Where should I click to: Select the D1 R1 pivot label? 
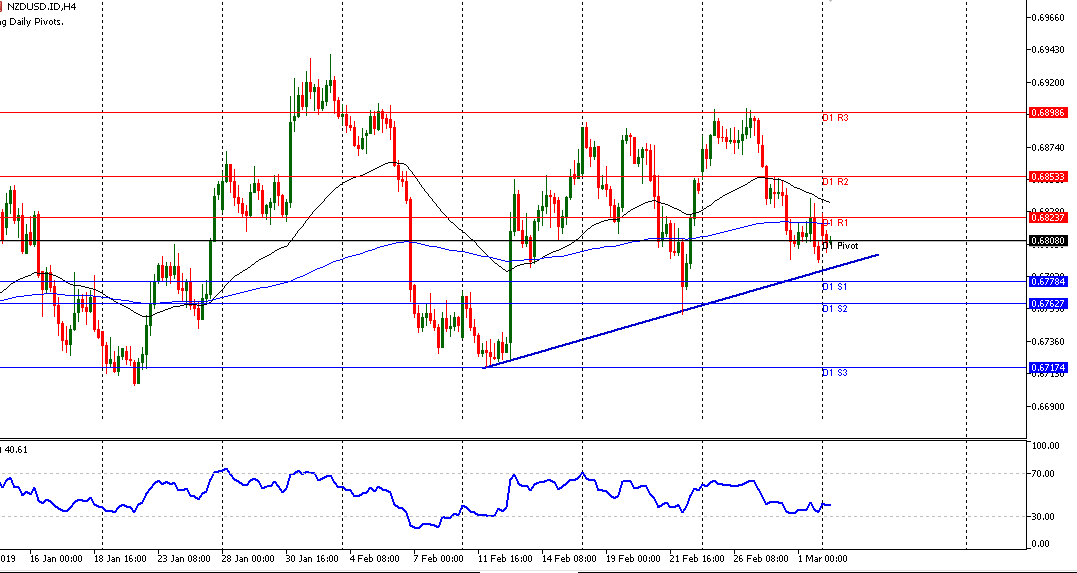(835, 223)
